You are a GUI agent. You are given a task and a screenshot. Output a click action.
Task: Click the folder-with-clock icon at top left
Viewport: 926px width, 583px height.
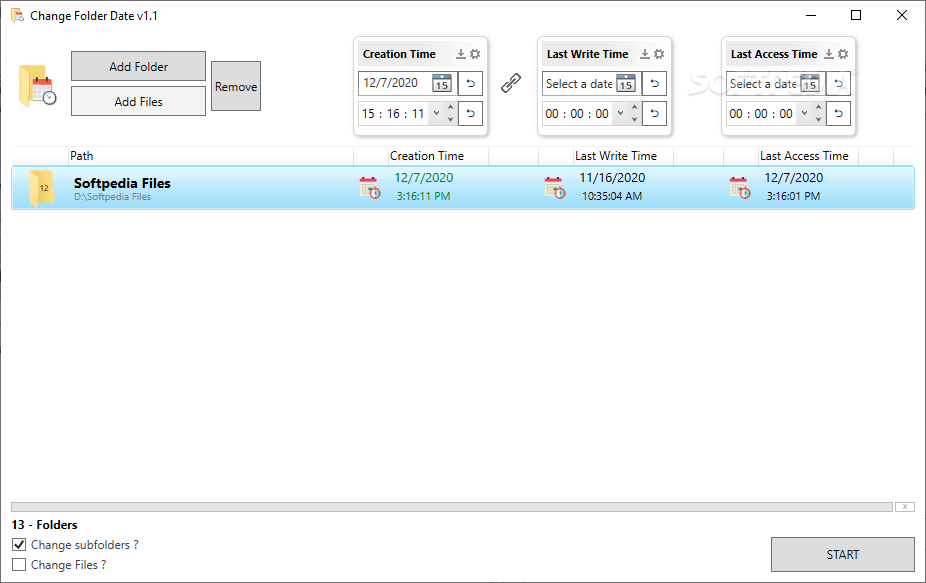[36, 85]
